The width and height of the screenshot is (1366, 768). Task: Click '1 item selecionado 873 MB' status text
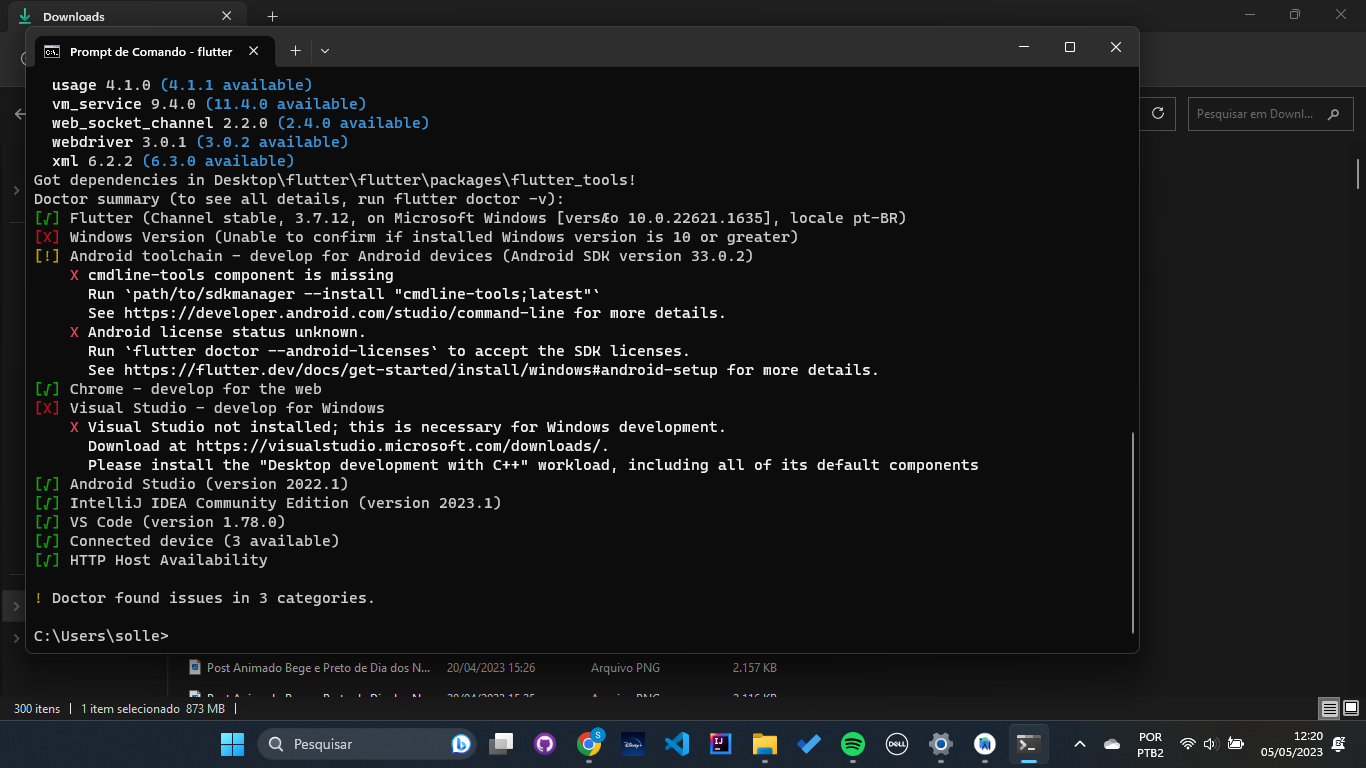153,709
